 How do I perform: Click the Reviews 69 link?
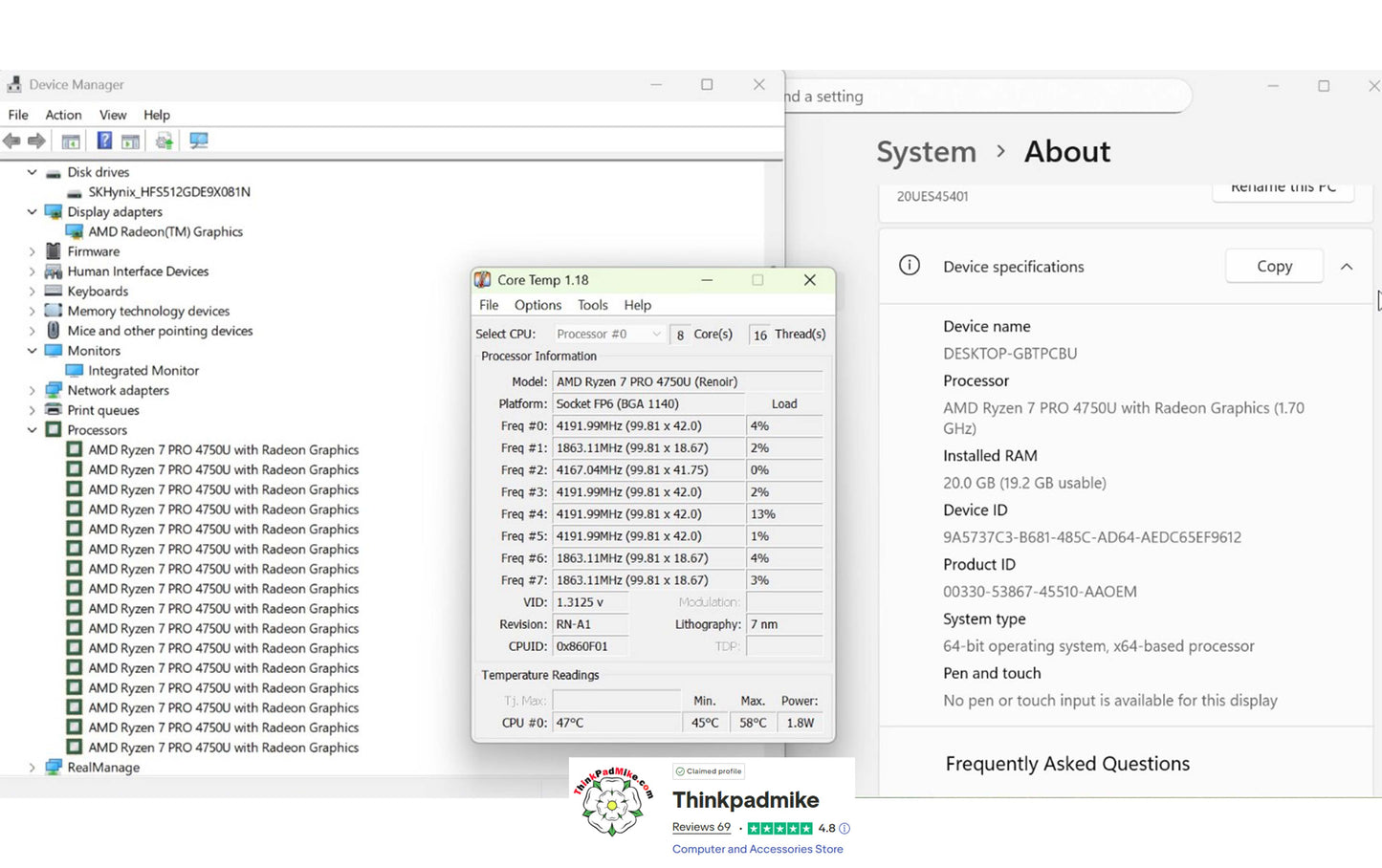pyautogui.click(x=701, y=827)
